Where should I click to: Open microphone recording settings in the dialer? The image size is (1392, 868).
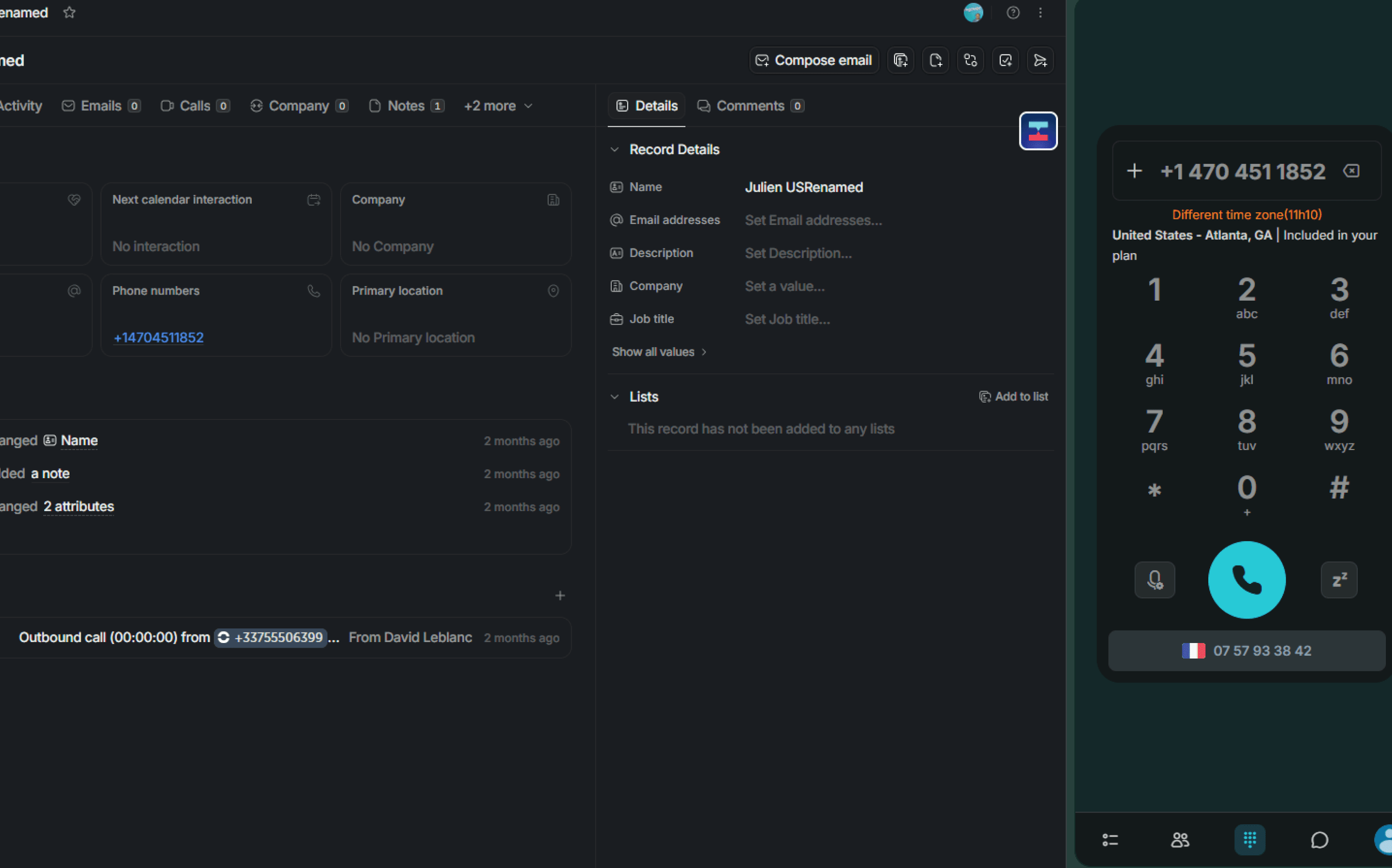click(x=1155, y=580)
